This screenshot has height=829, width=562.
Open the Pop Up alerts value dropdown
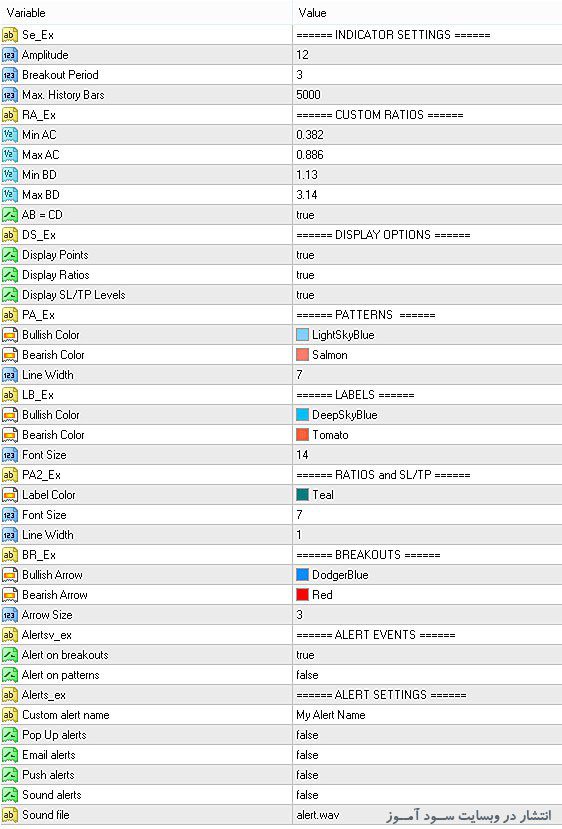point(427,735)
